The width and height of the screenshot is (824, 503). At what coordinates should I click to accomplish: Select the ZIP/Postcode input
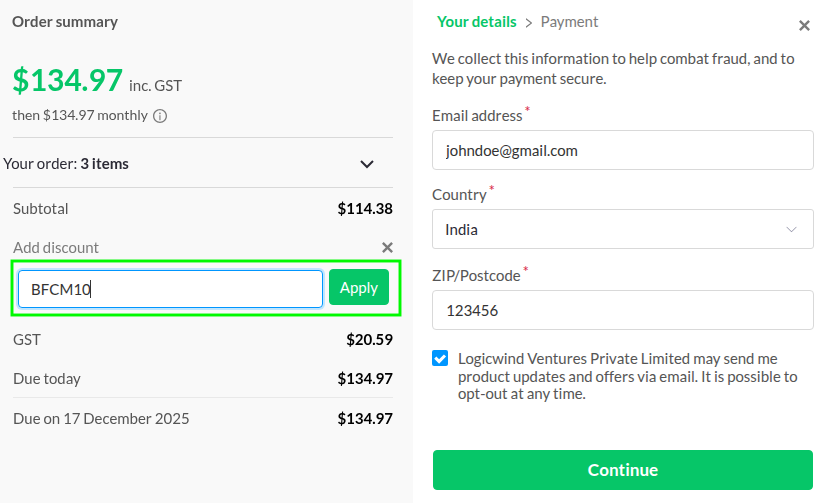(x=622, y=310)
